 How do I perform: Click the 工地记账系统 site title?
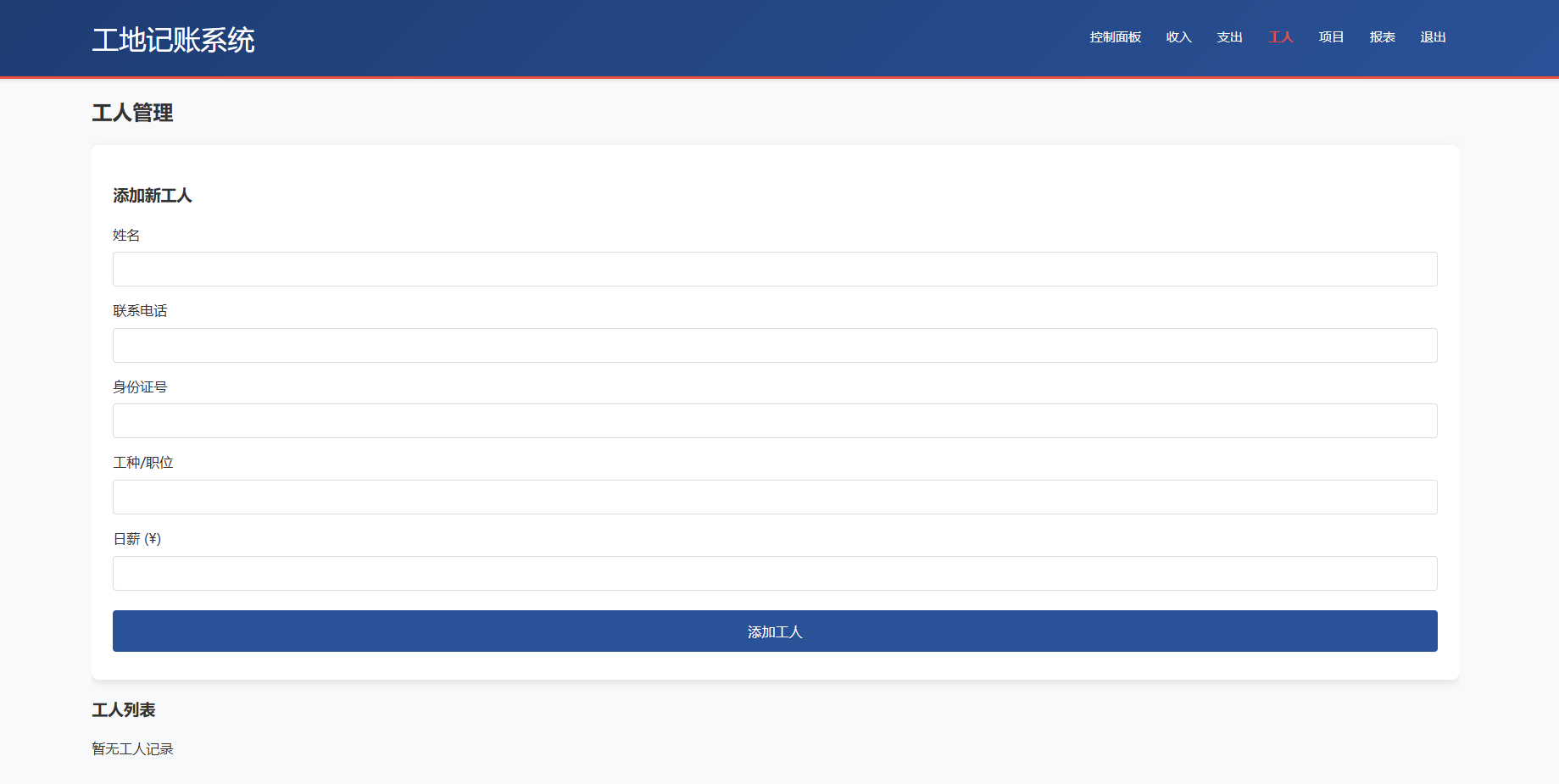(173, 40)
